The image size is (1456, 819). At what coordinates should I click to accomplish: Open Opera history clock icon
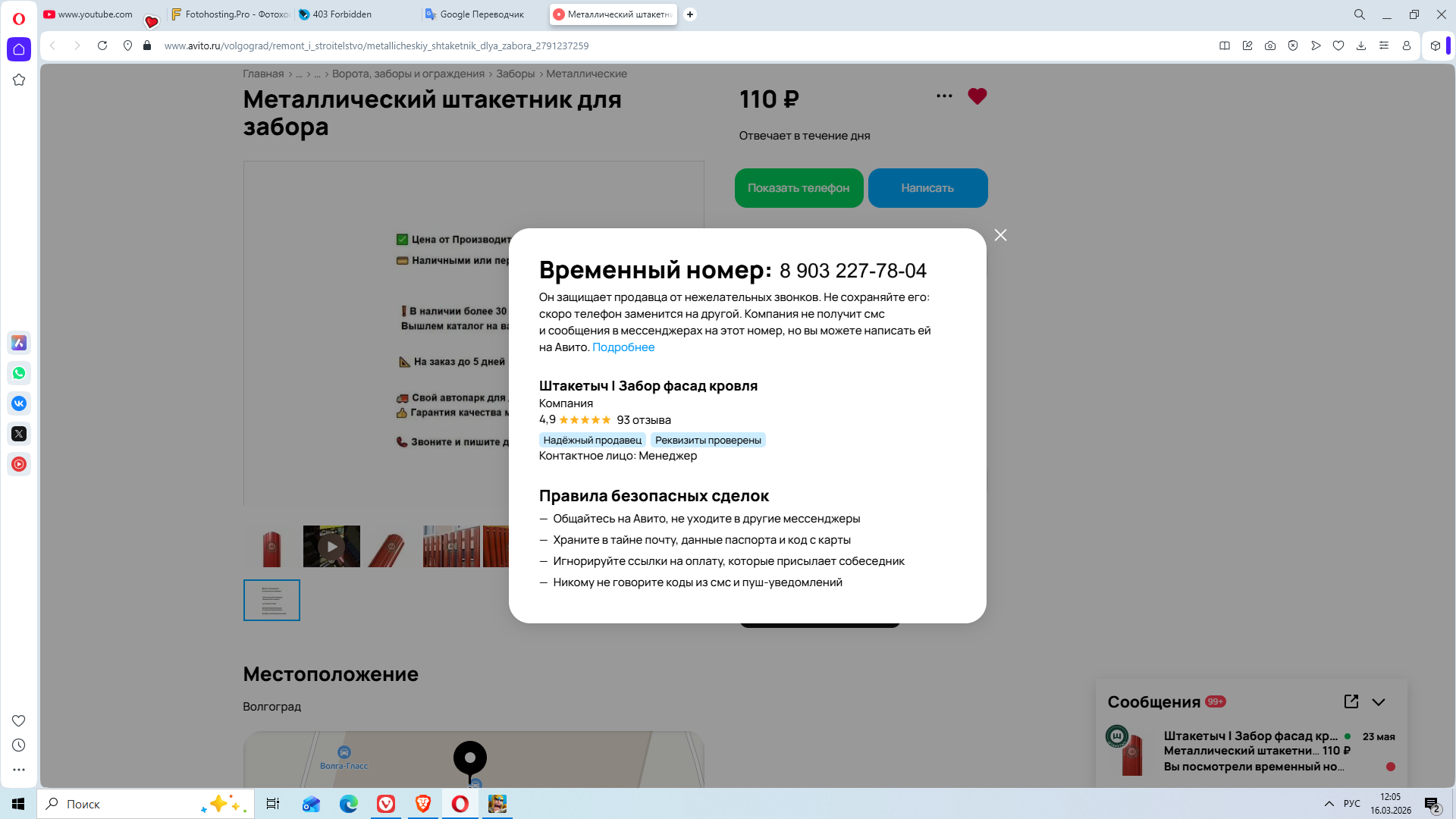point(19,745)
